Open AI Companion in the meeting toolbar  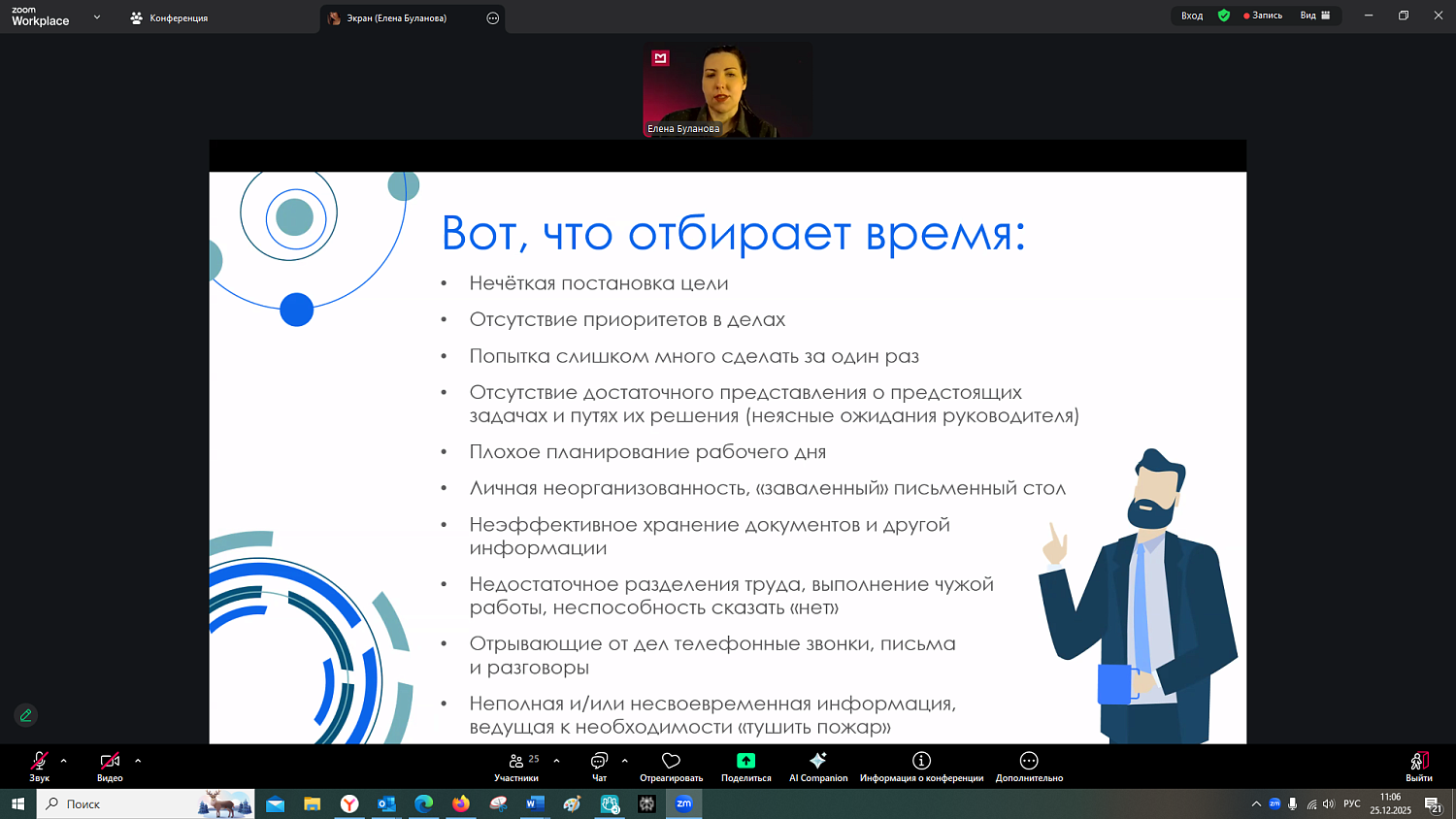[x=818, y=767]
